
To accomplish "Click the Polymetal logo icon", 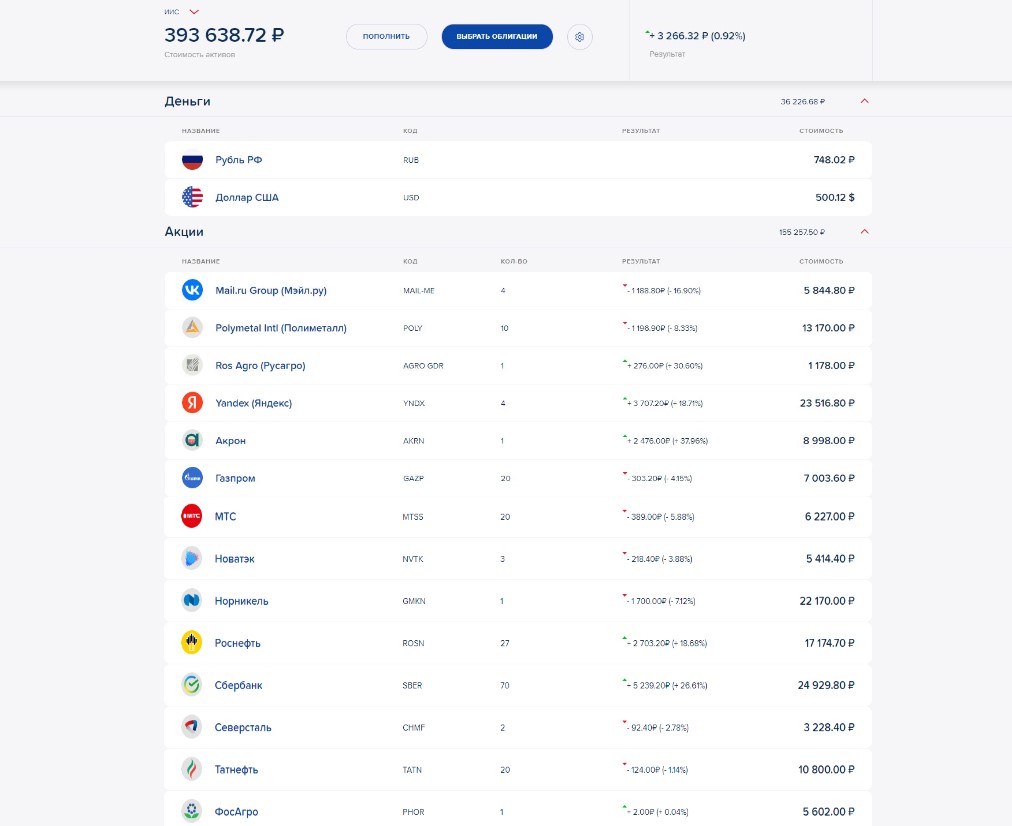I will pos(192,327).
